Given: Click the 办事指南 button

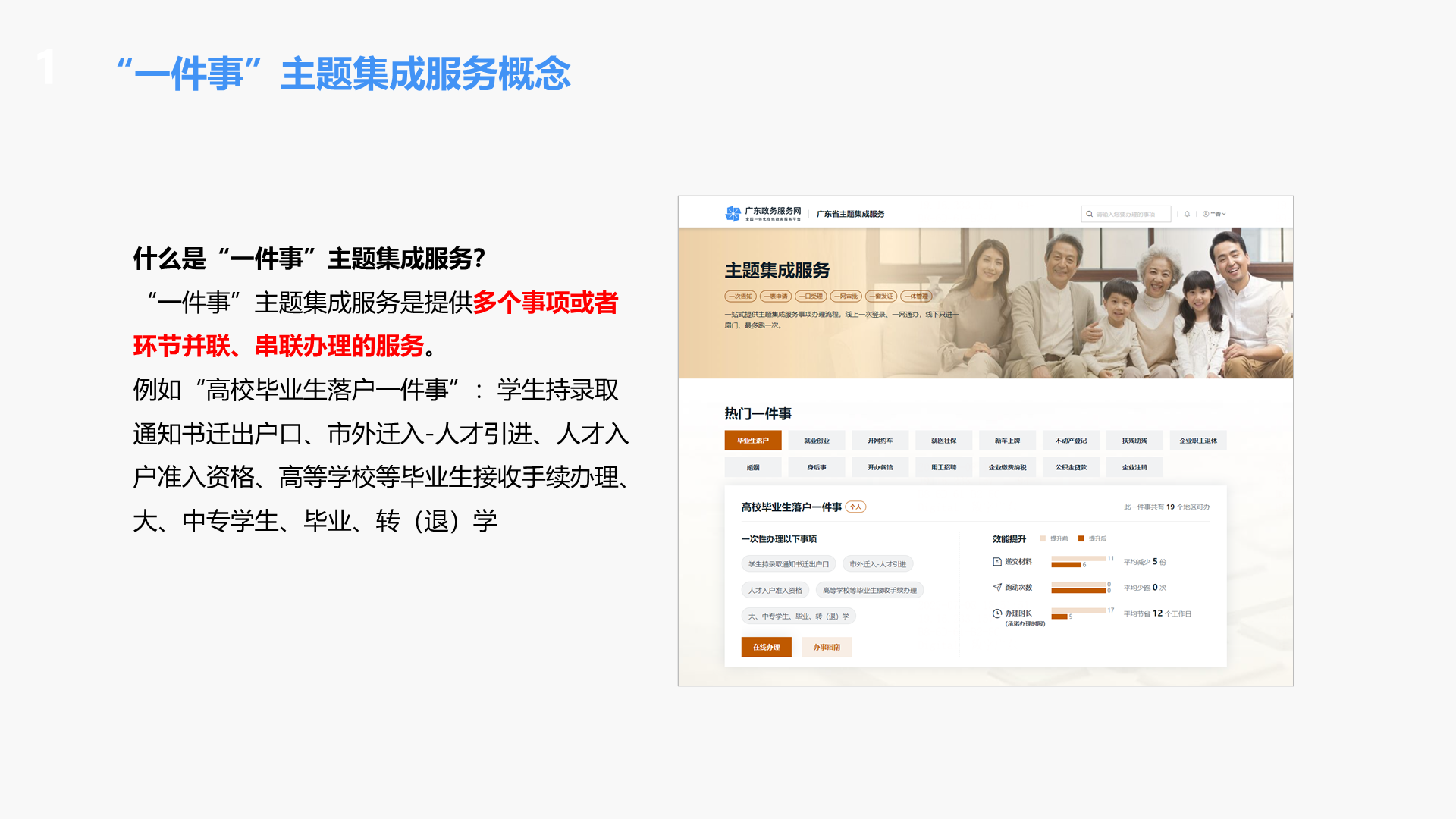Looking at the screenshot, I should (x=827, y=647).
